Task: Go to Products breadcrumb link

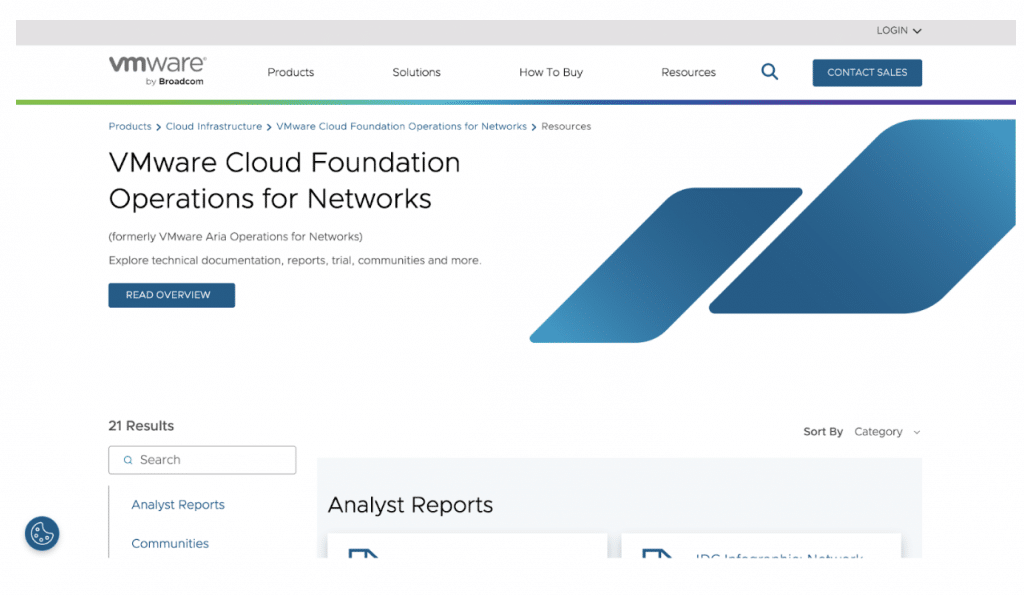Action: [130, 127]
